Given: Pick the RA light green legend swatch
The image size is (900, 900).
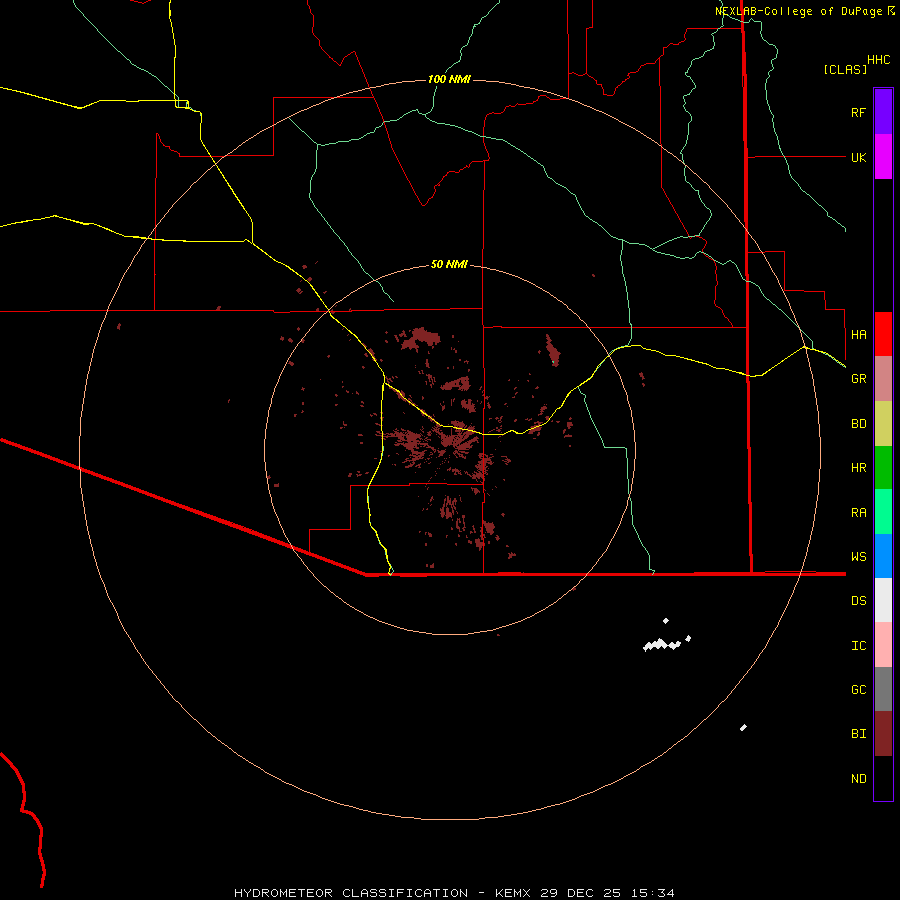Looking at the screenshot, I should pyautogui.click(x=883, y=512).
